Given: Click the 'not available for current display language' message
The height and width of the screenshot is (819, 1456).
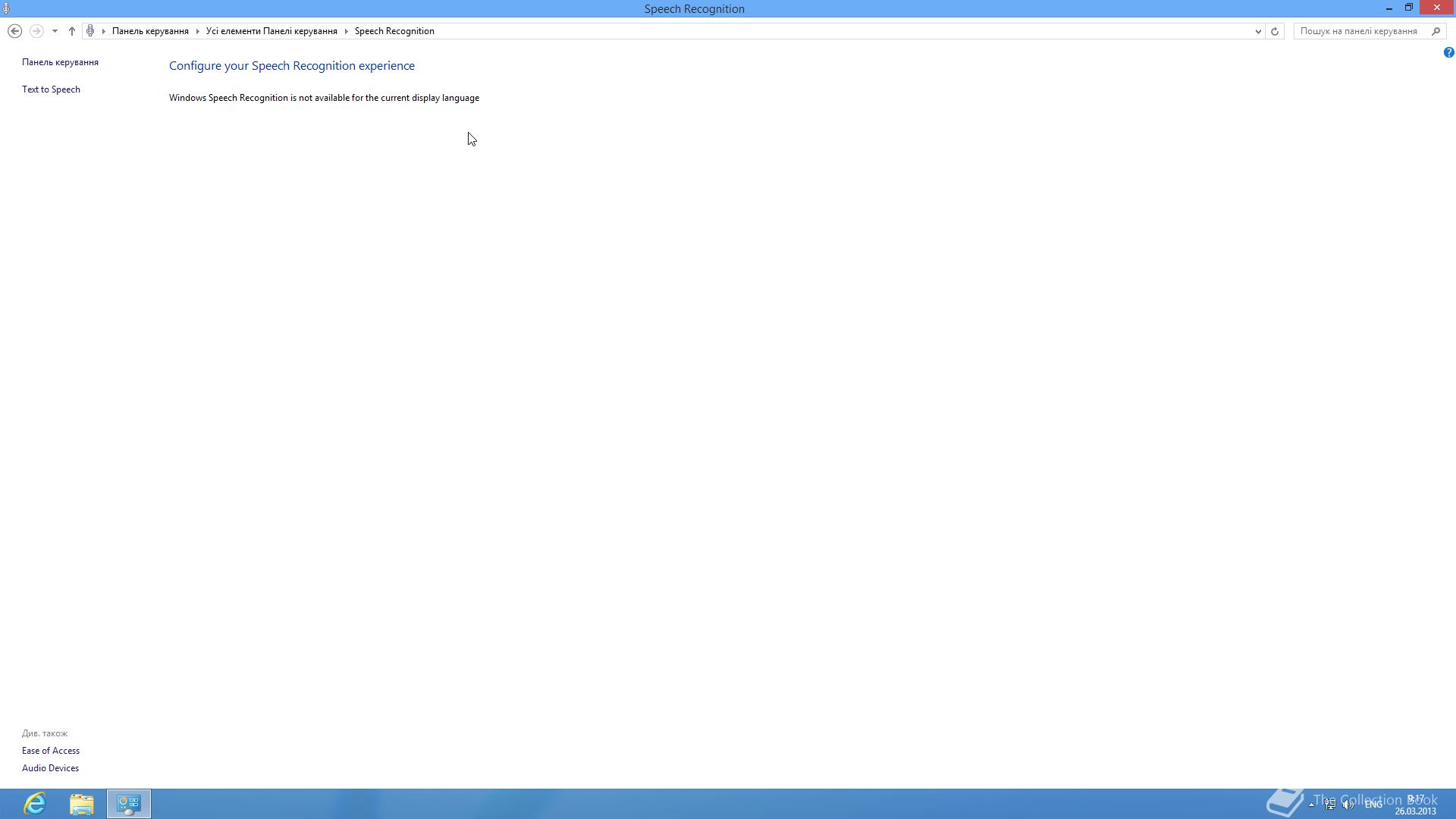Looking at the screenshot, I should pyautogui.click(x=324, y=98).
